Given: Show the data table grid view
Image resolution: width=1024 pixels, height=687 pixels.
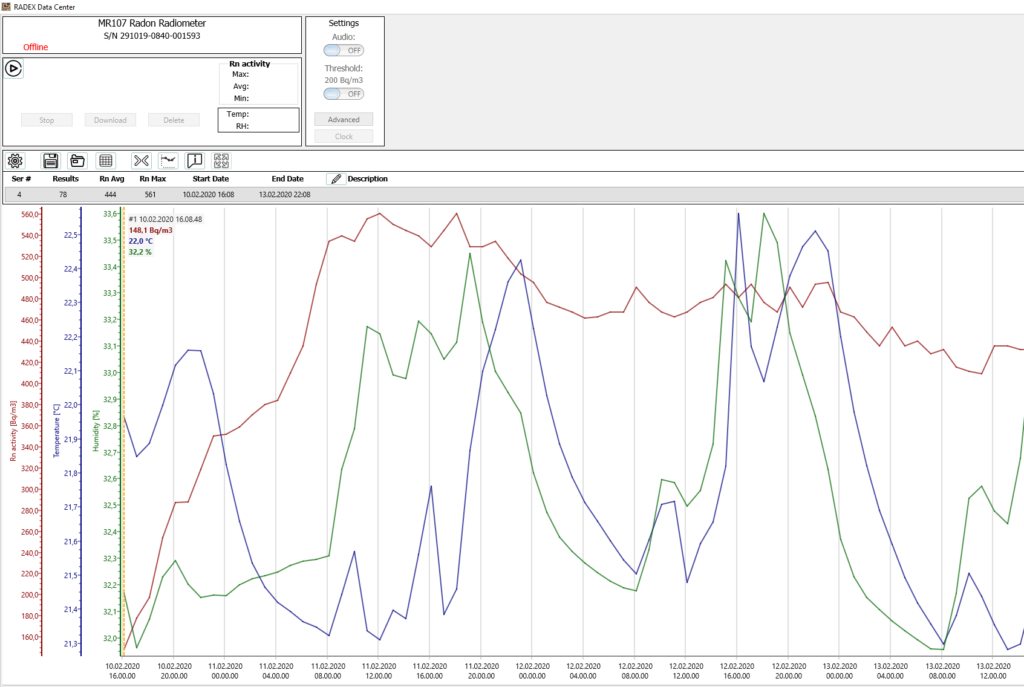Looking at the screenshot, I should (105, 160).
